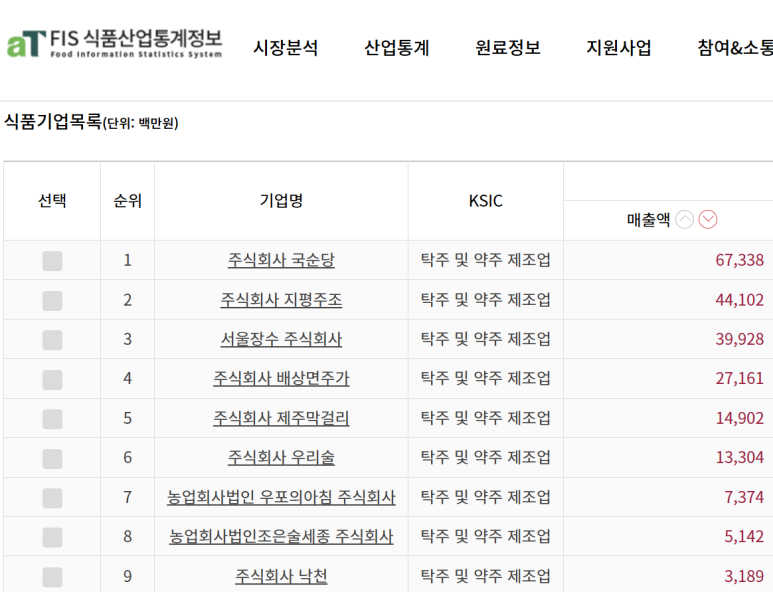Select the sales value 5,142
Screen dimensions: 773x592
point(744,536)
